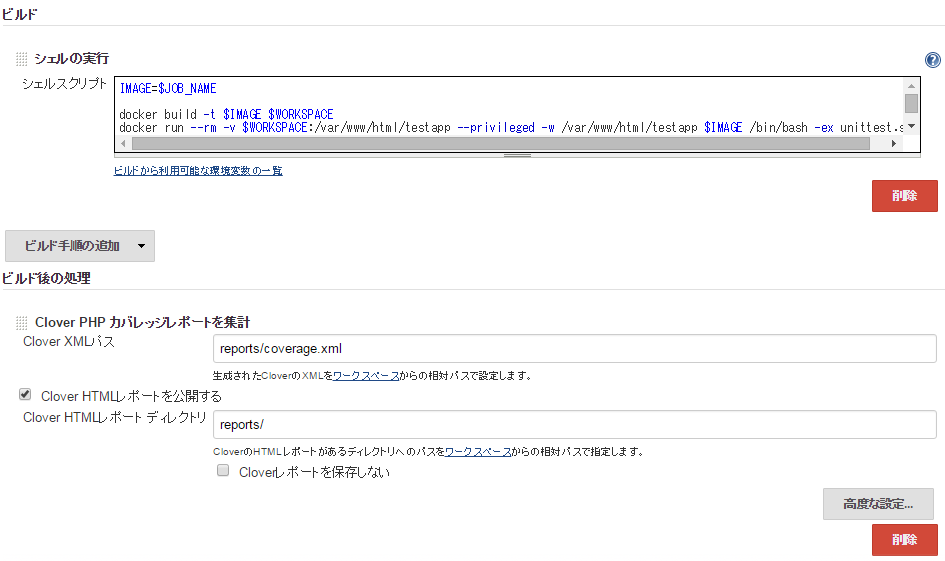Click the script box's left scroll arrow
This screenshot has width=945, height=561.
[x=123, y=144]
